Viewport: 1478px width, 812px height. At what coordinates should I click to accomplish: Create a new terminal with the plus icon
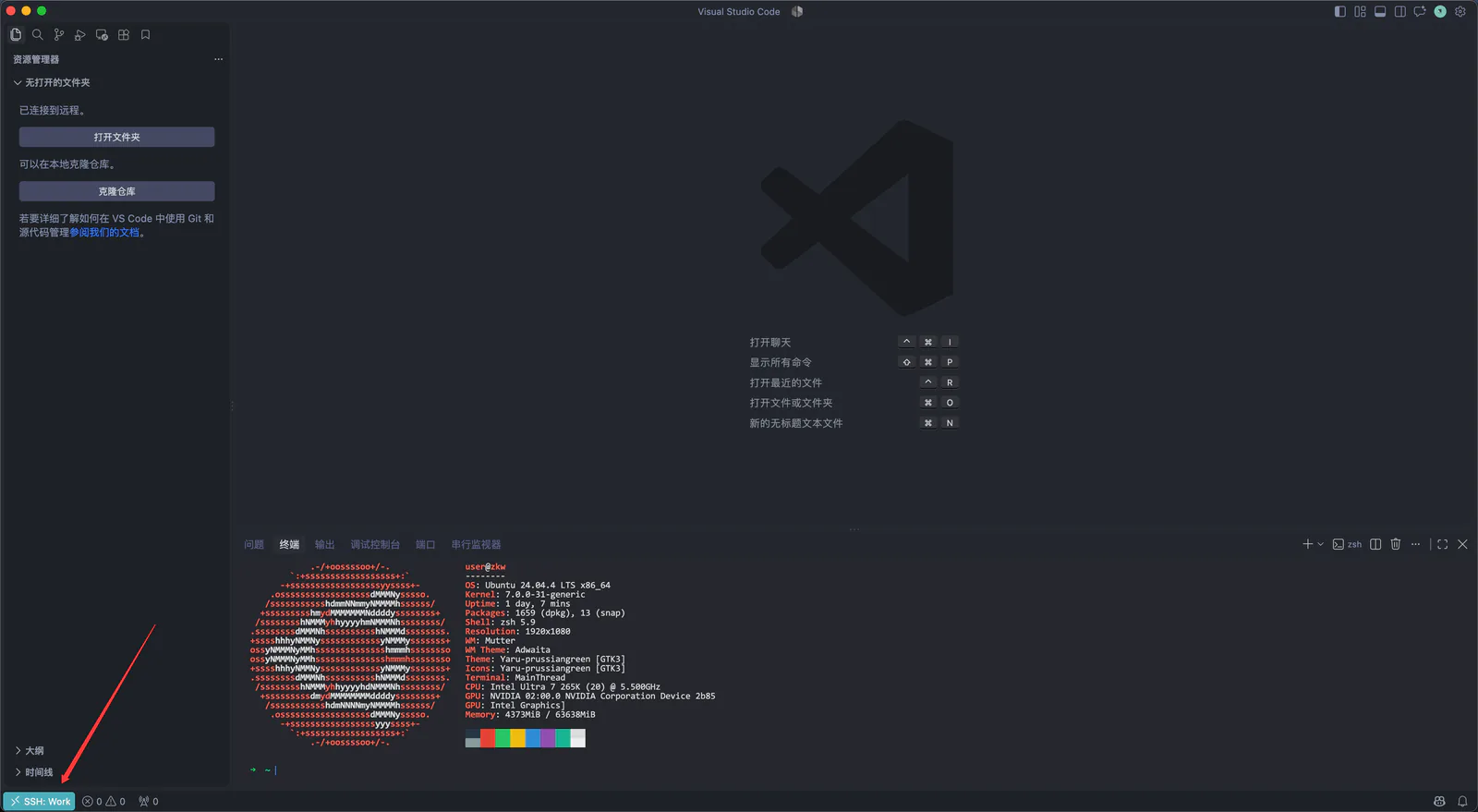click(x=1307, y=544)
